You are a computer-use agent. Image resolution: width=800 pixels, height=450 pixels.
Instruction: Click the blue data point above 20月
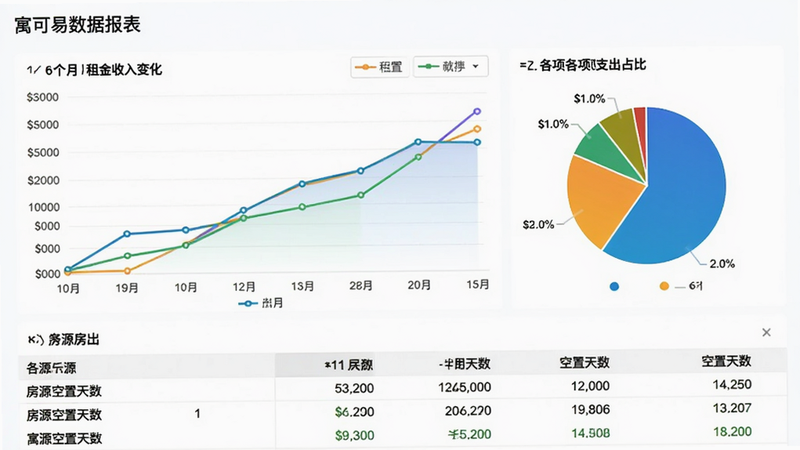[x=418, y=142]
